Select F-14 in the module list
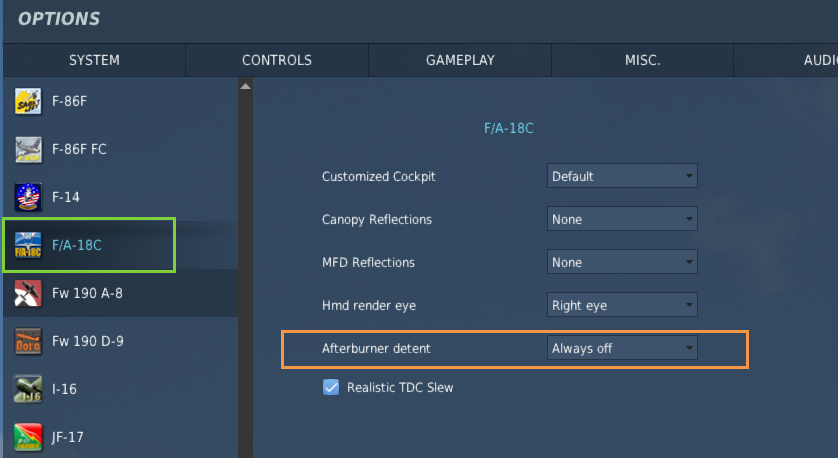 120,197
